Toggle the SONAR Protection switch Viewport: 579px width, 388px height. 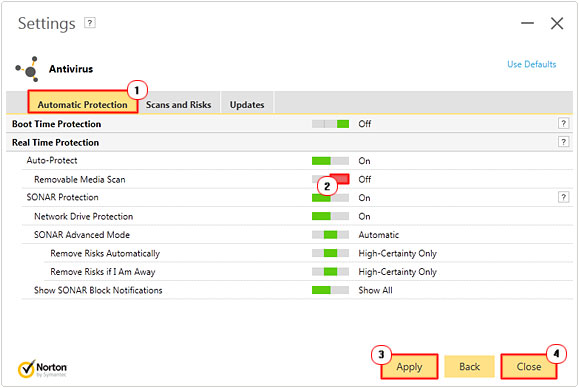(330, 198)
